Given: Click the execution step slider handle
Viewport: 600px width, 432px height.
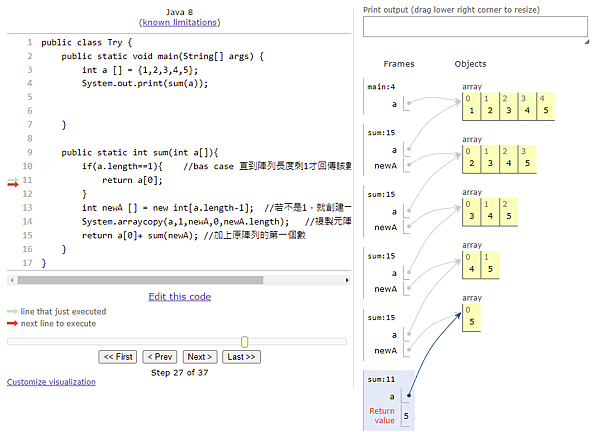Looking at the screenshot, I should [x=245, y=341].
